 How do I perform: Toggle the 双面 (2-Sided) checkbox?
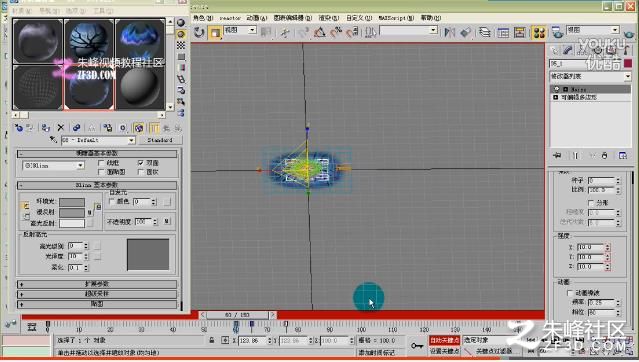coord(141,163)
